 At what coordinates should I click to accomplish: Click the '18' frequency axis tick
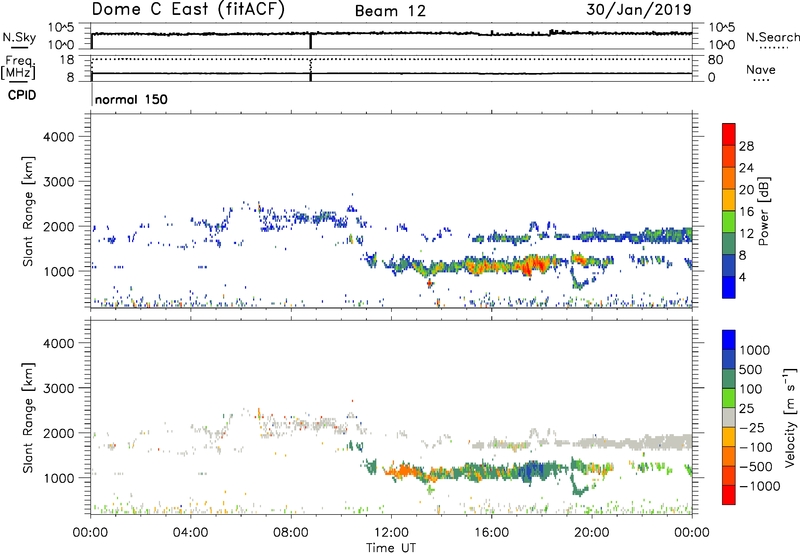pos(66,60)
